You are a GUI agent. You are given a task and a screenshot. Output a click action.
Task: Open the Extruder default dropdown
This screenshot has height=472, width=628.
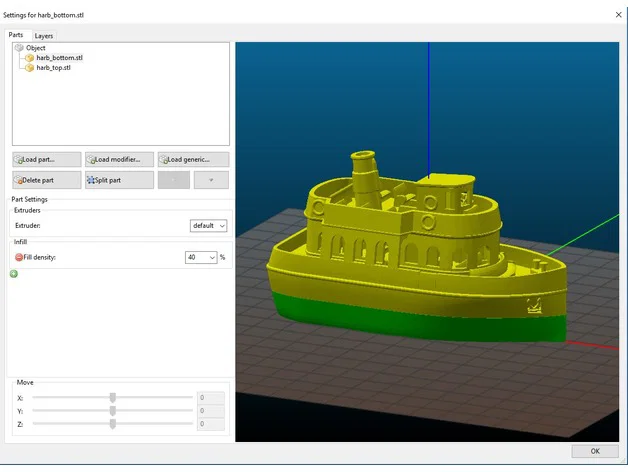click(x=208, y=226)
